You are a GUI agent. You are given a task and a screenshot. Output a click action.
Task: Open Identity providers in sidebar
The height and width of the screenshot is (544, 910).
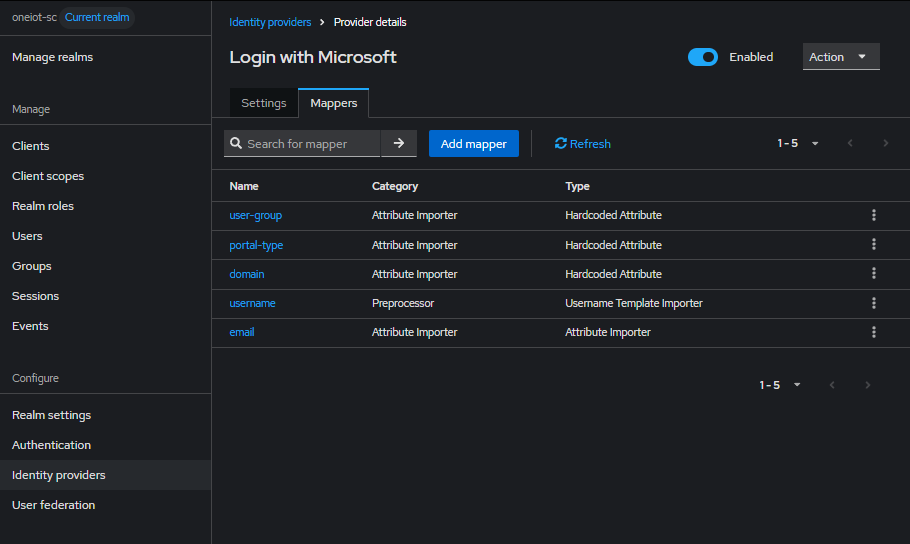click(106, 475)
